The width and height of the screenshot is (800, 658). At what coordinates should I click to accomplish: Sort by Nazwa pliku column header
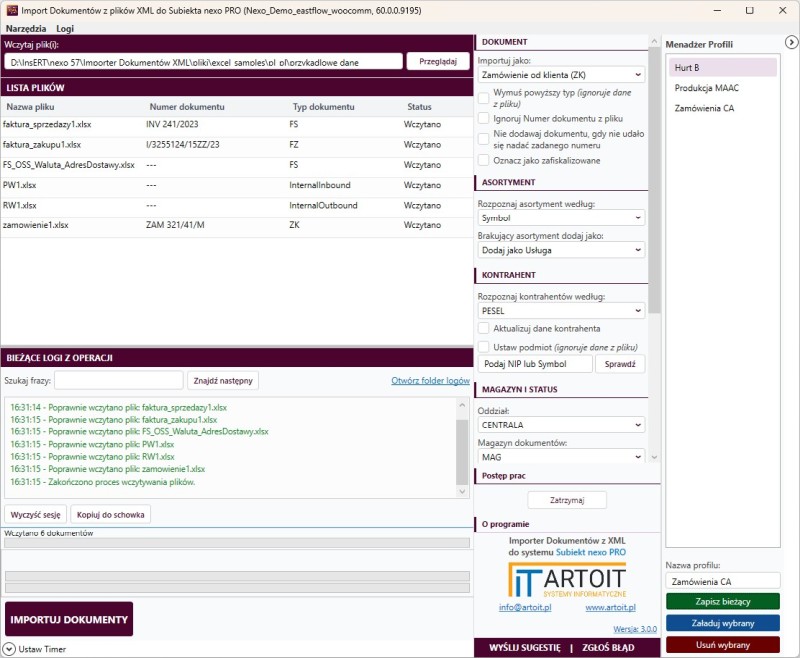(x=30, y=107)
